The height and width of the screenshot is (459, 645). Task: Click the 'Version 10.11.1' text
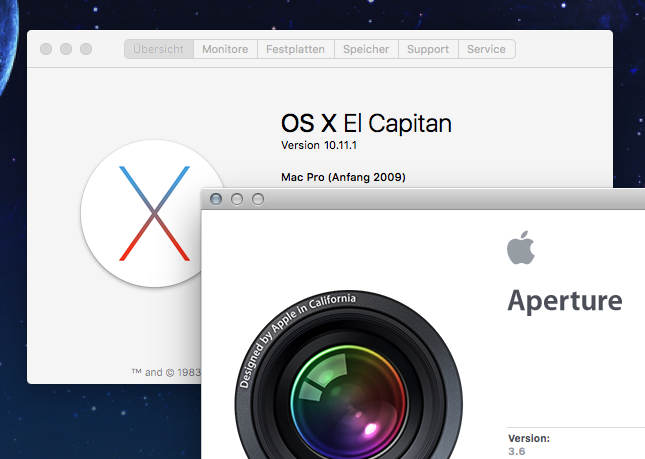click(319, 145)
